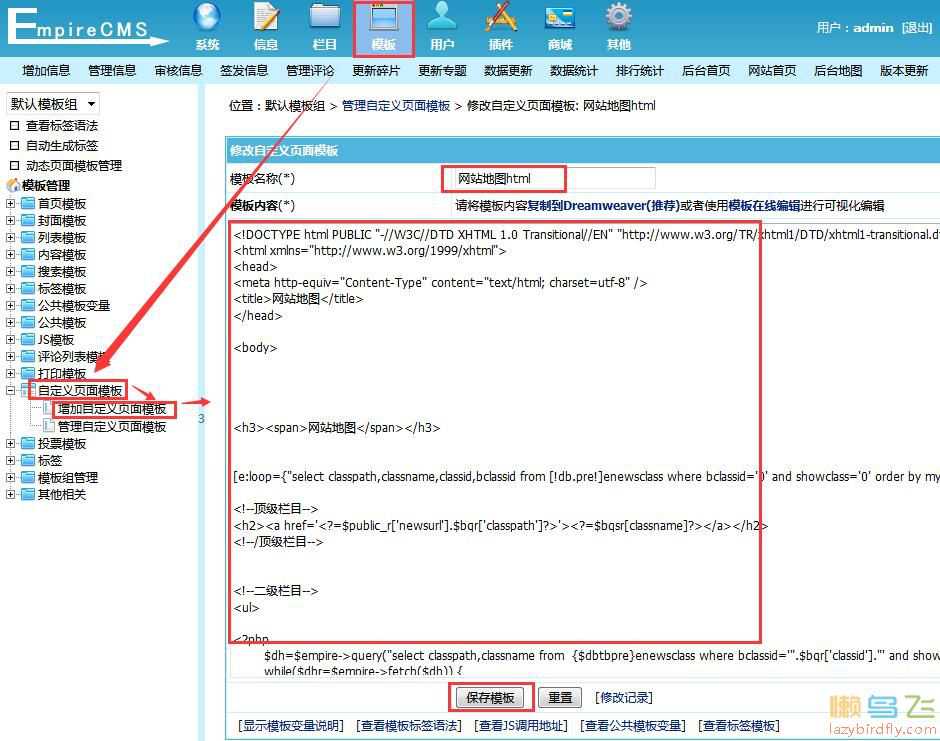Click the [退出] logout link
This screenshot has width=940, height=741.
[917, 28]
